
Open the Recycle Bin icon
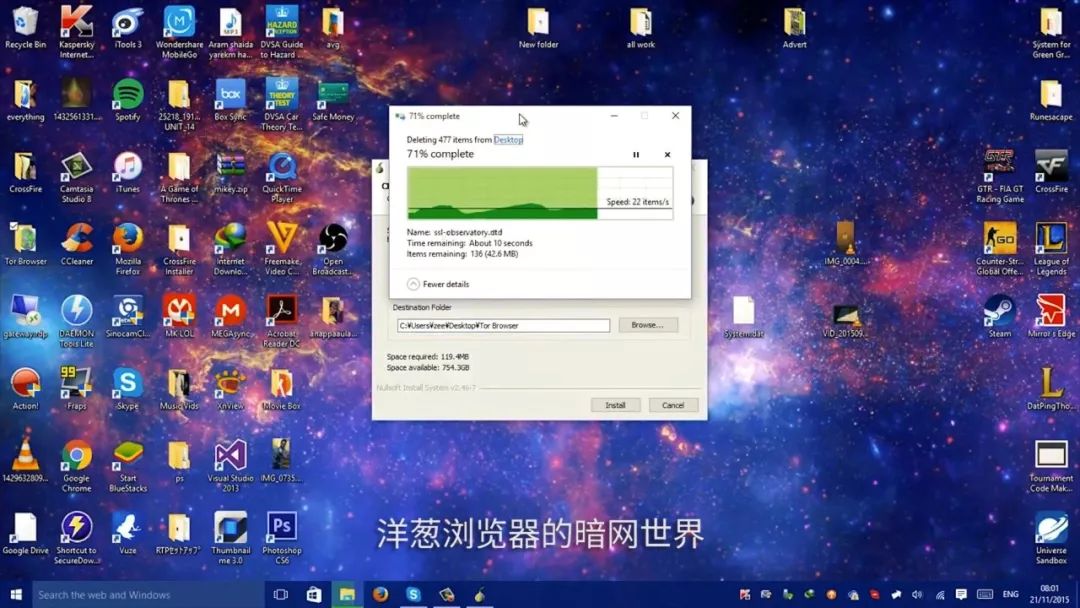25,28
